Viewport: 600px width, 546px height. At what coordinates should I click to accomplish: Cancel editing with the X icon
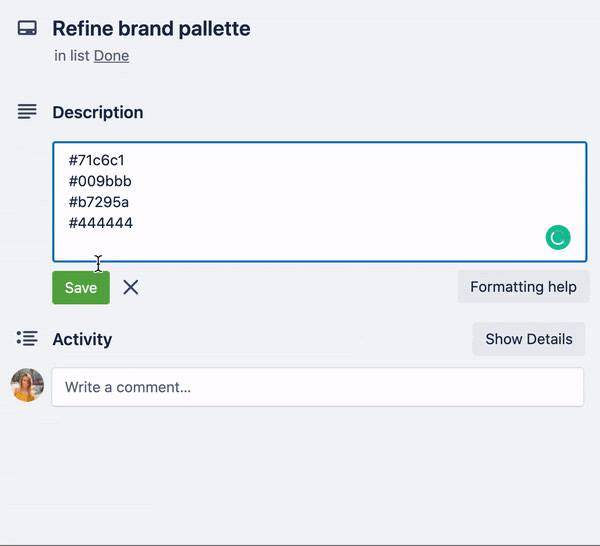[x=131, y=287]
